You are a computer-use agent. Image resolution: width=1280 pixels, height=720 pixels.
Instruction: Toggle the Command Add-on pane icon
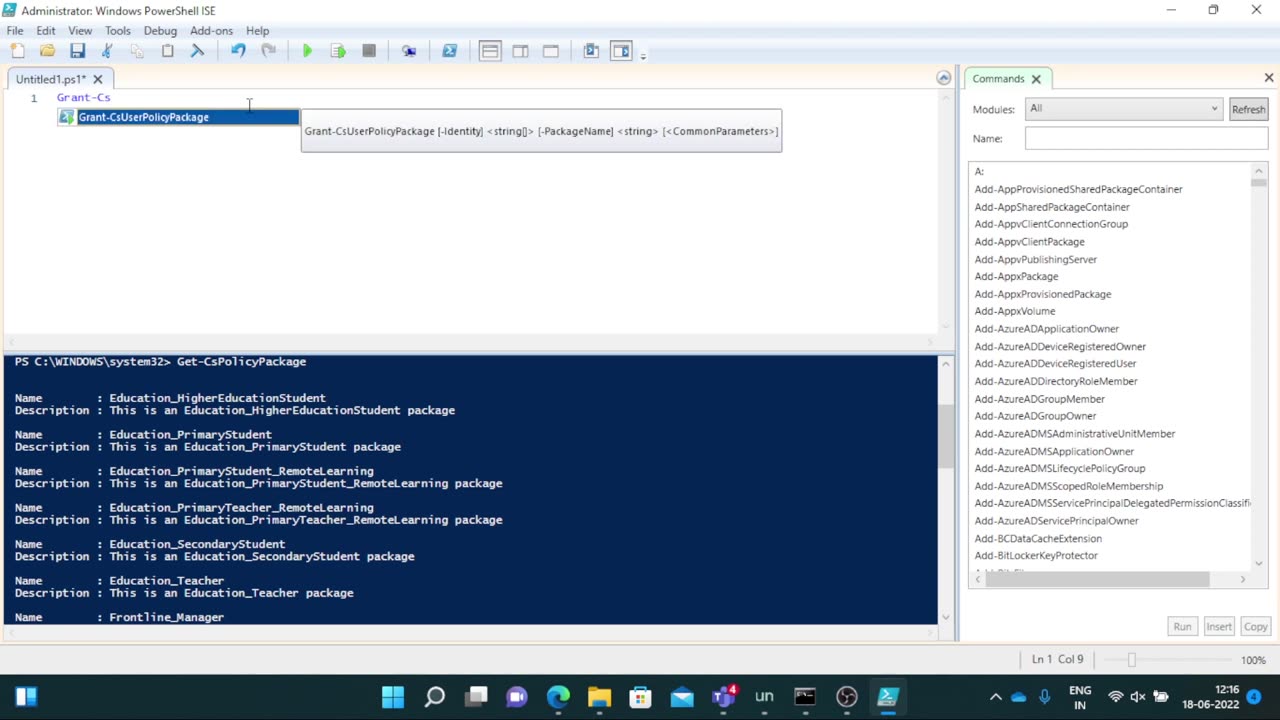[x=621, y=51]
